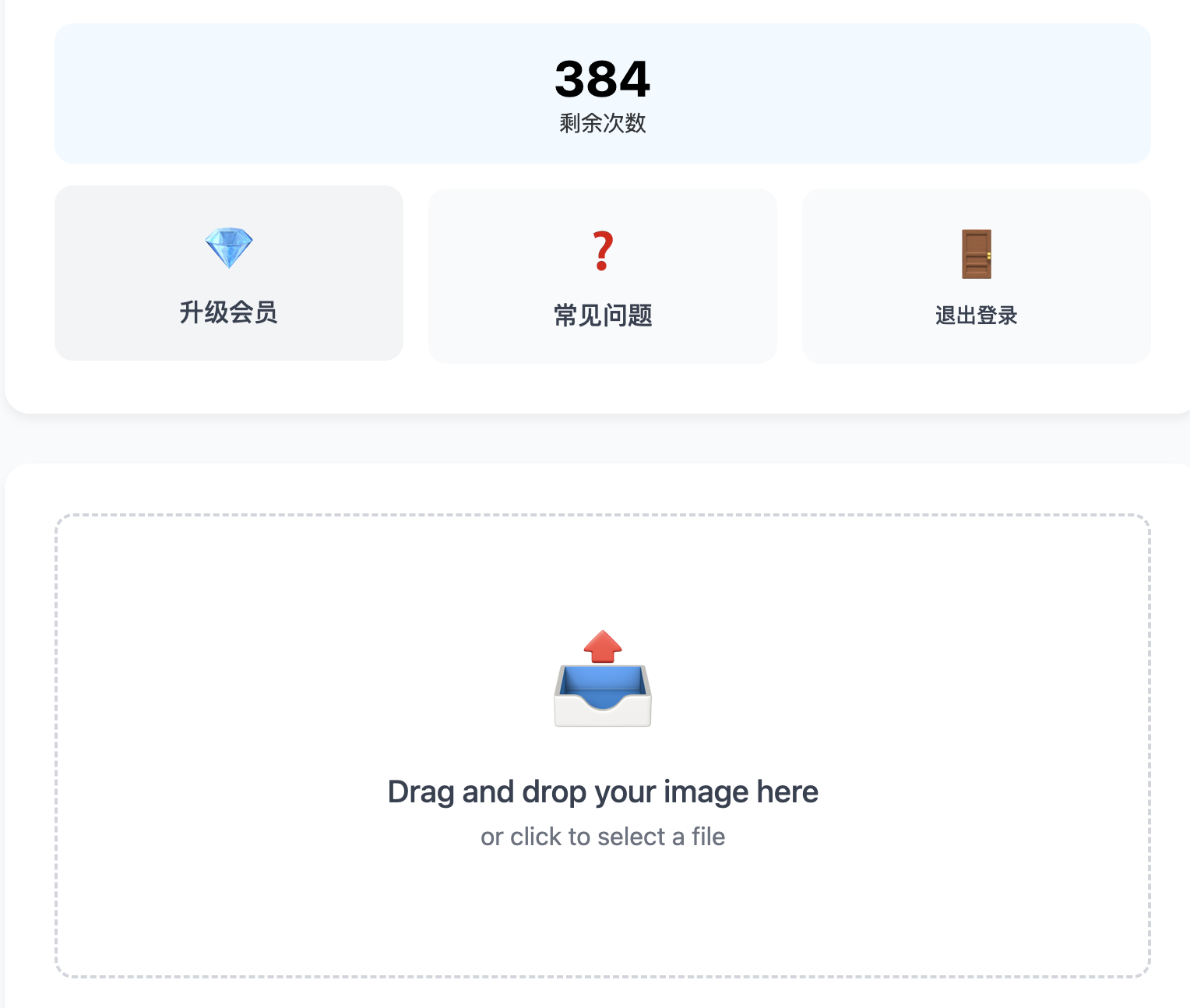Click the 384 remaining count number

(x=603, y=79)
